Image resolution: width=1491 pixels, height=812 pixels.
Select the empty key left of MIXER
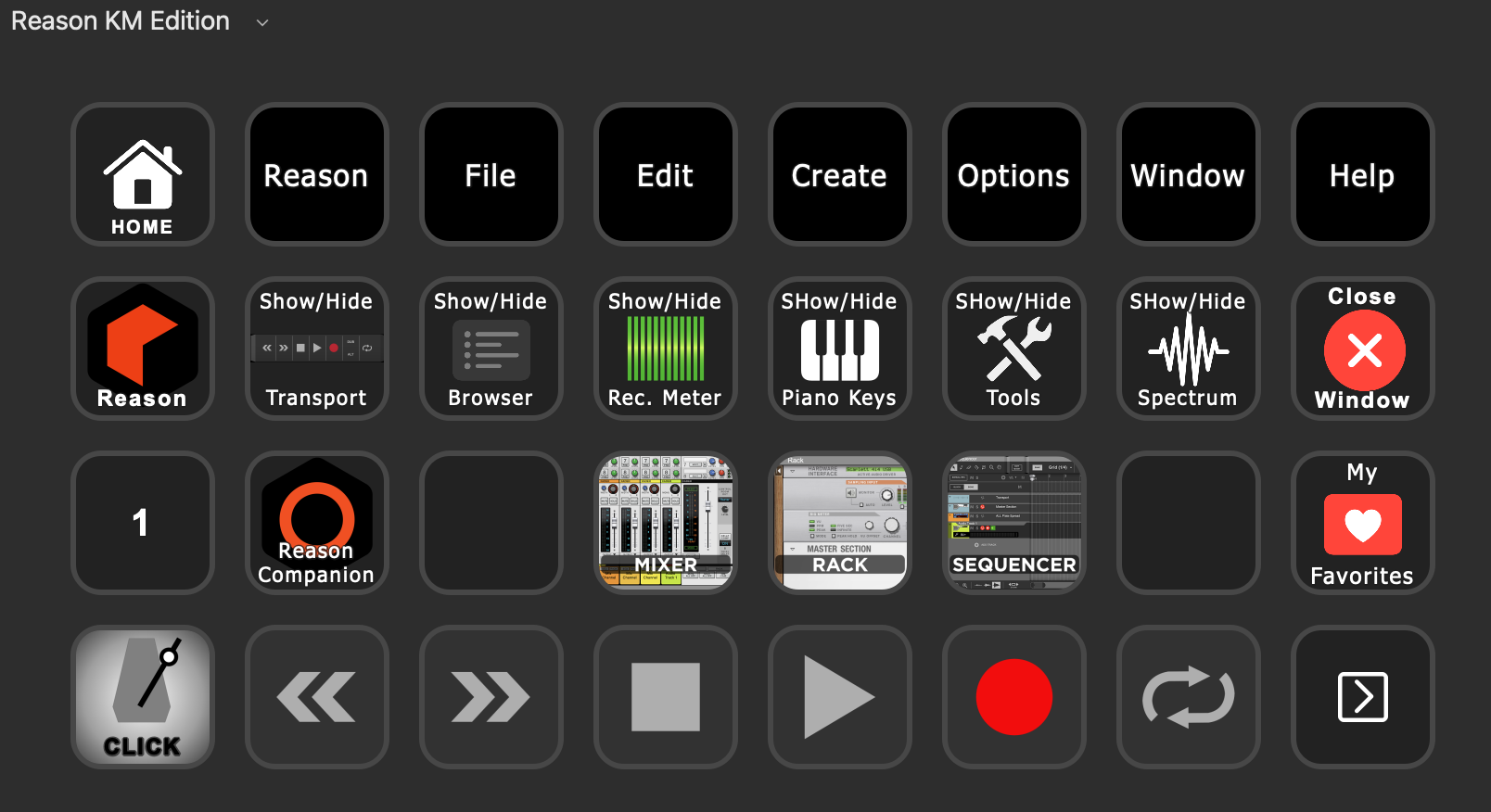491,523
